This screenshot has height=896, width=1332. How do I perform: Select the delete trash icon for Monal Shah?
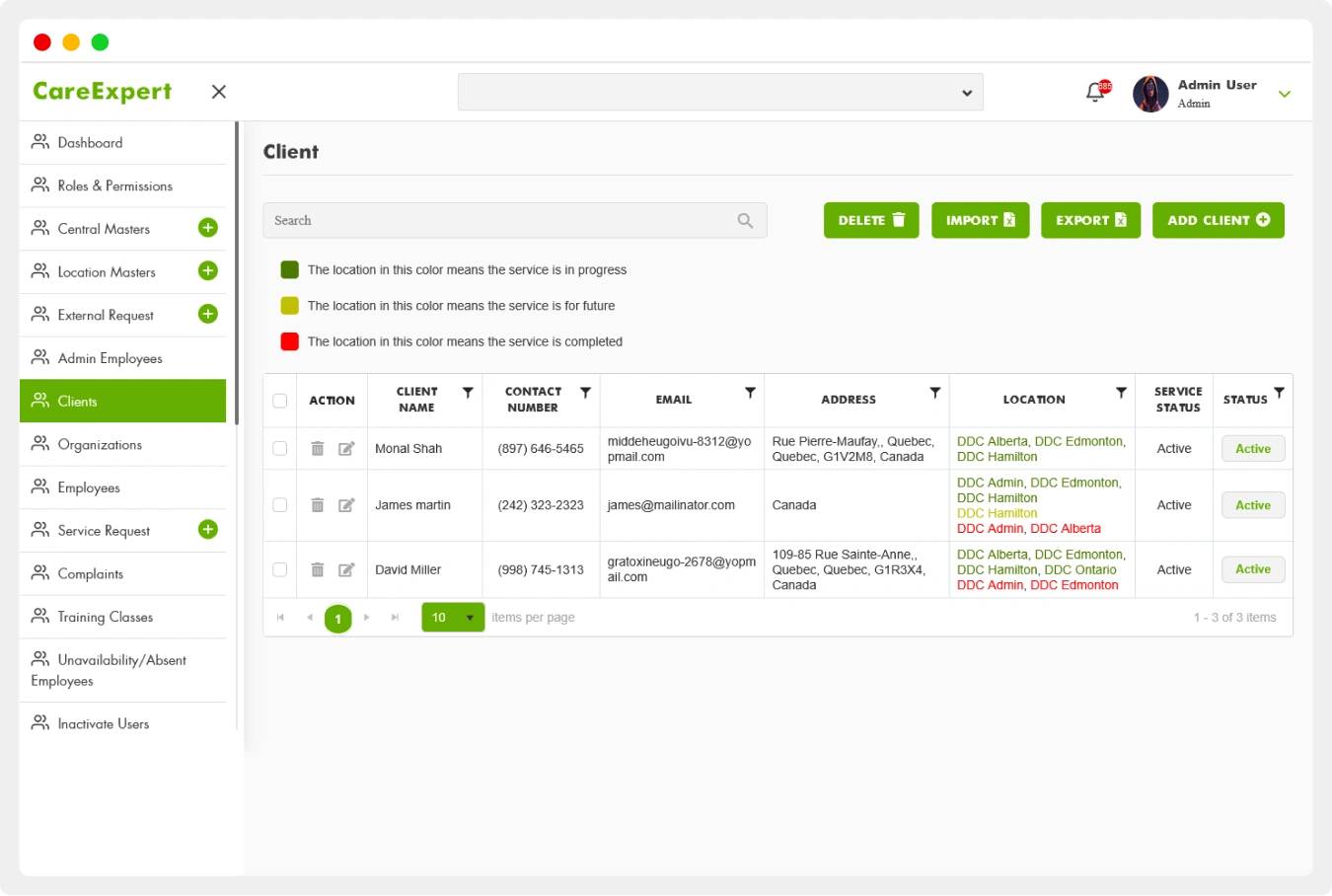317,448
